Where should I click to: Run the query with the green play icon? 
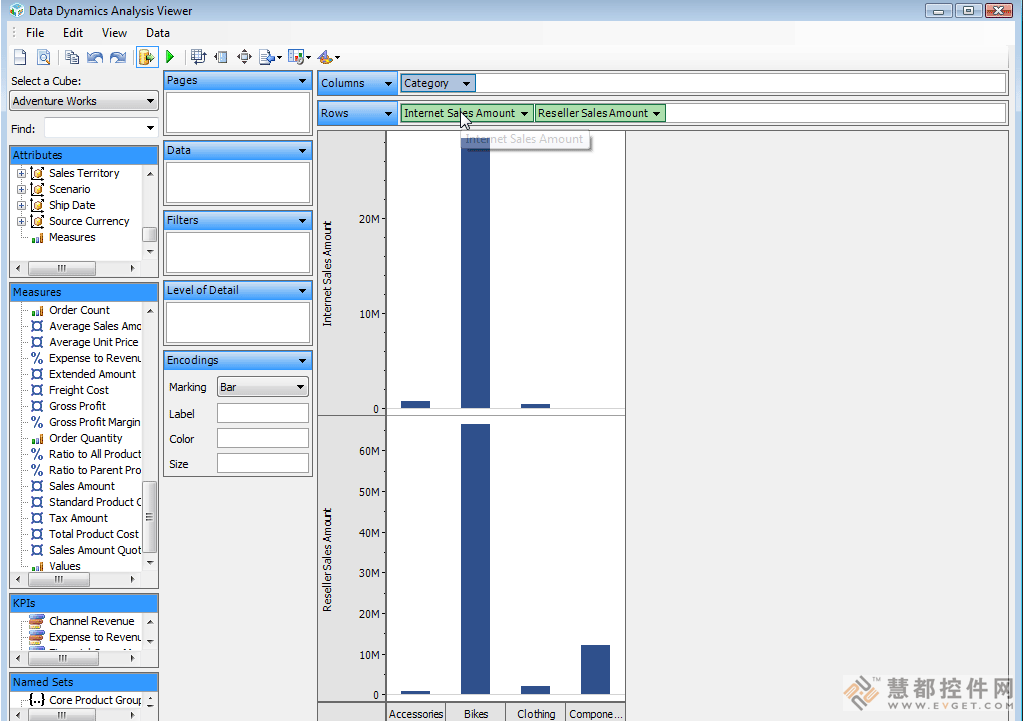(170, 57)
